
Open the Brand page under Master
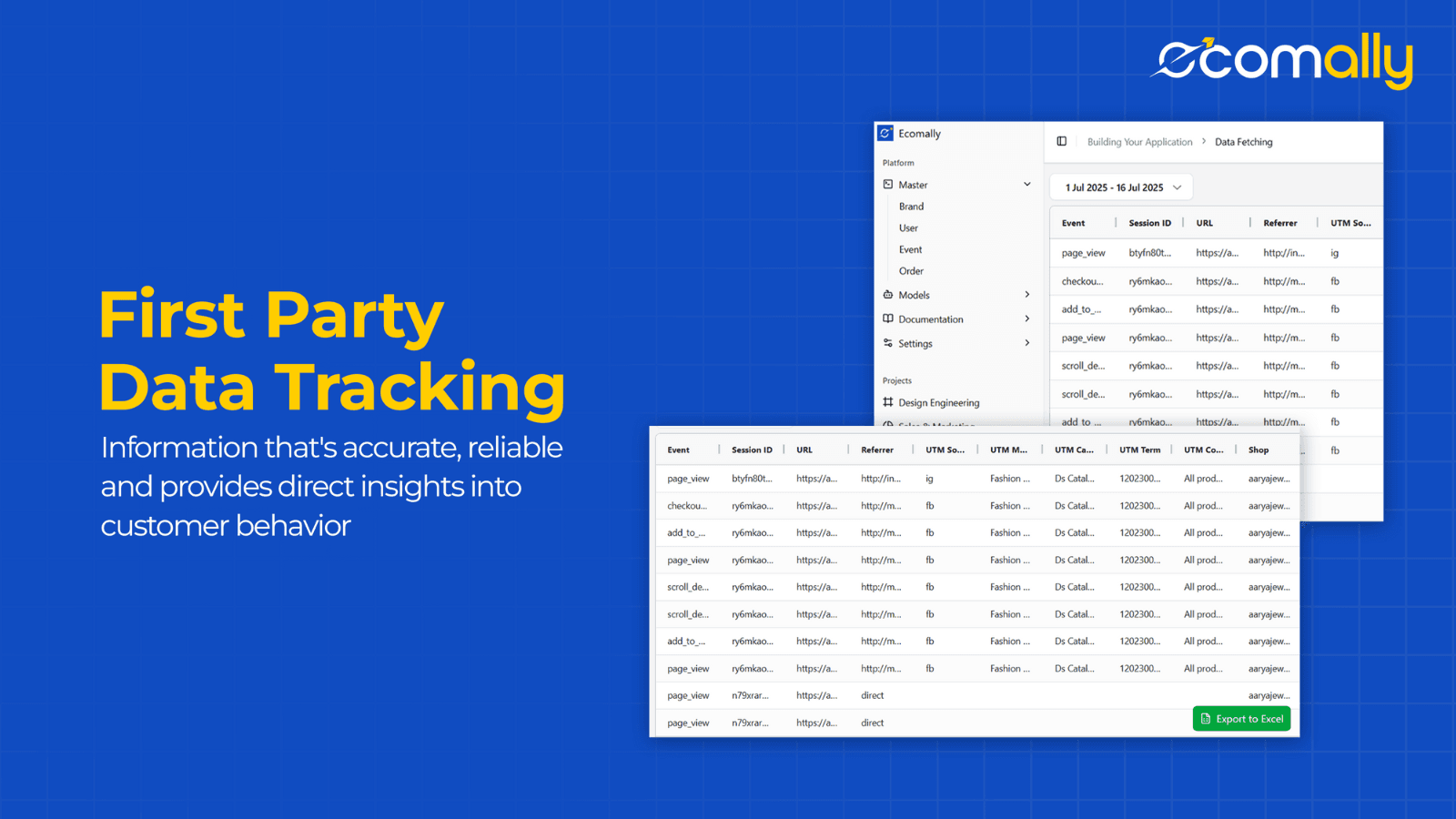[911, 206]
